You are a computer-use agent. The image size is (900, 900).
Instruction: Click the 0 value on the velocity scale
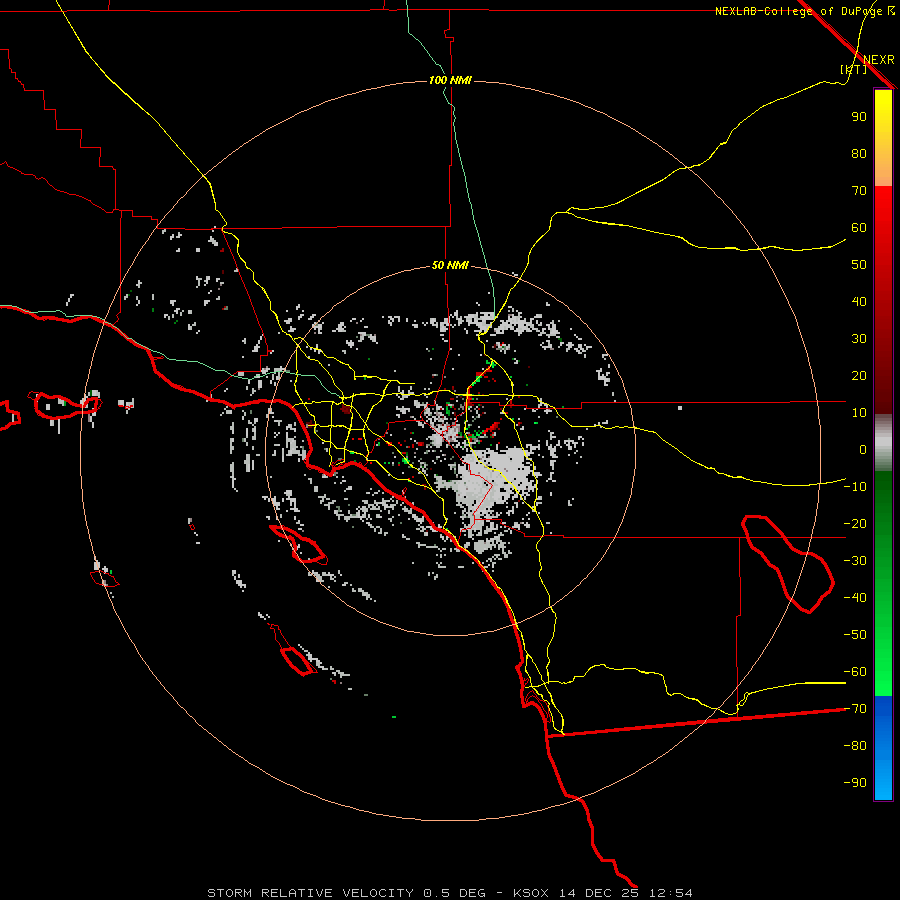[x=863, y=449]
